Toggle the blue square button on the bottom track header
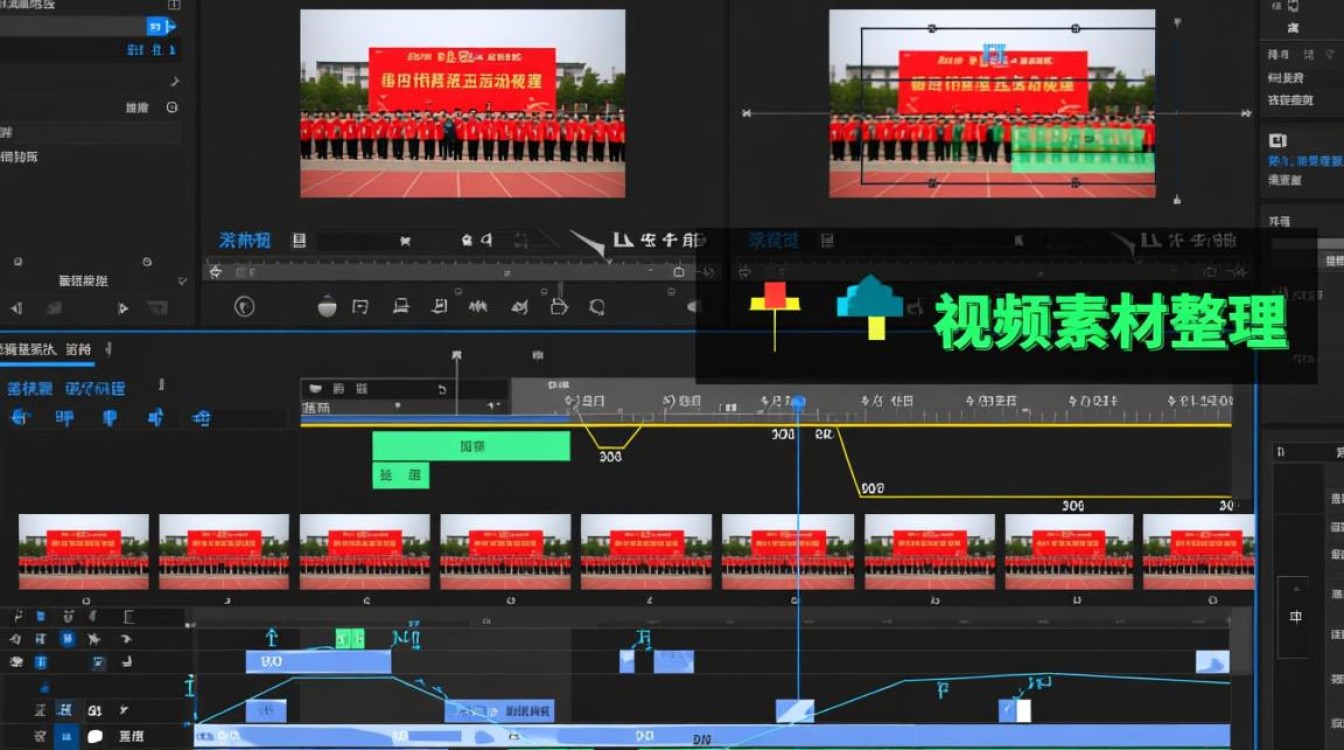The height and width of the screenshot is (750, 1344). point(66,737)
